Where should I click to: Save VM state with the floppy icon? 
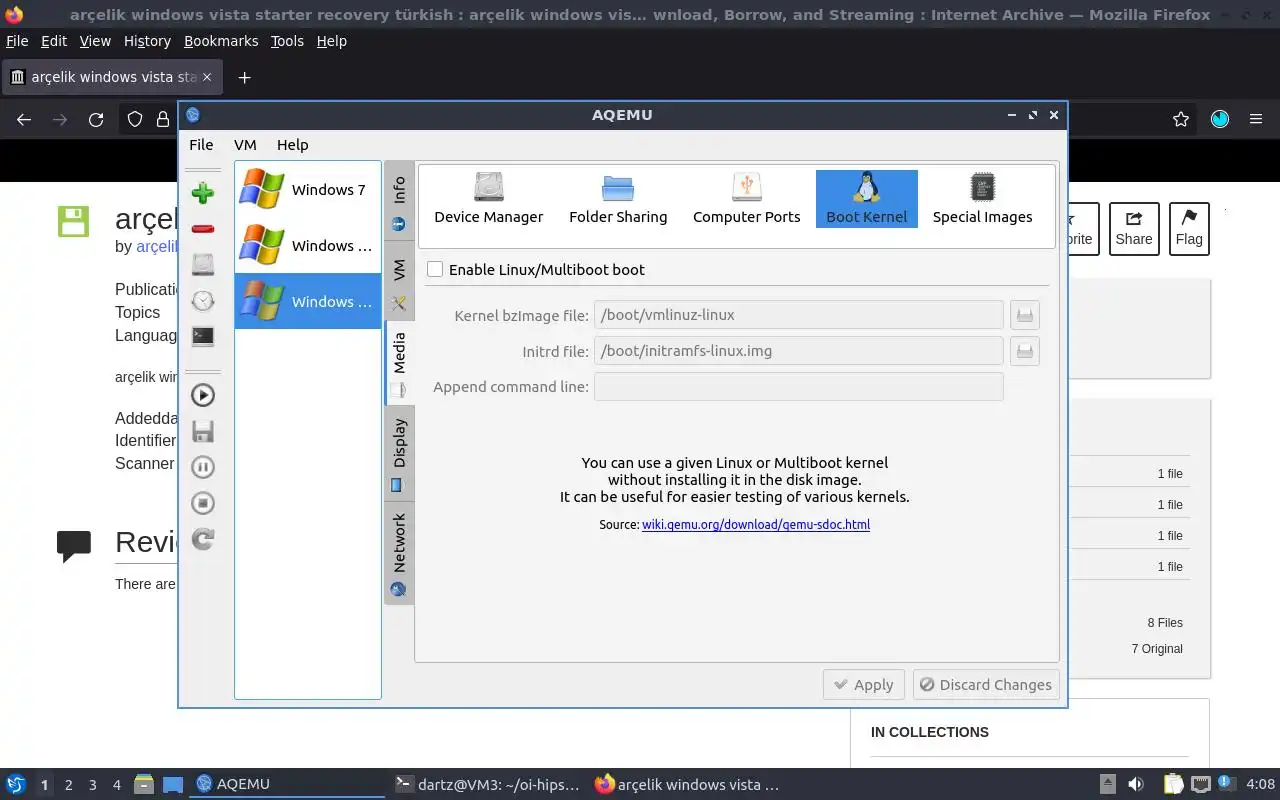tap(203, 431)
